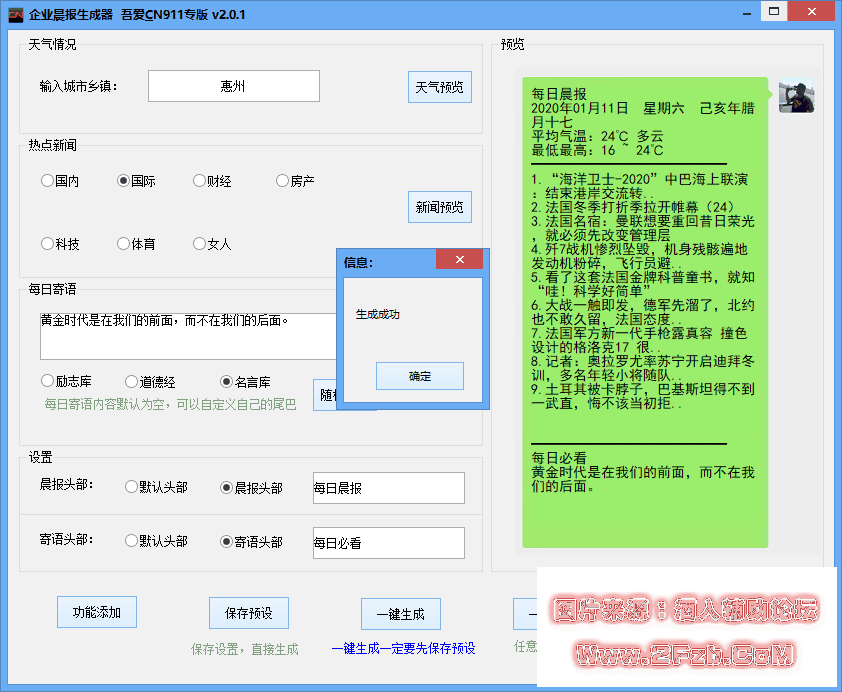842x692 pixels.
Task: Select the 科技 radio button
Action: 48,244
